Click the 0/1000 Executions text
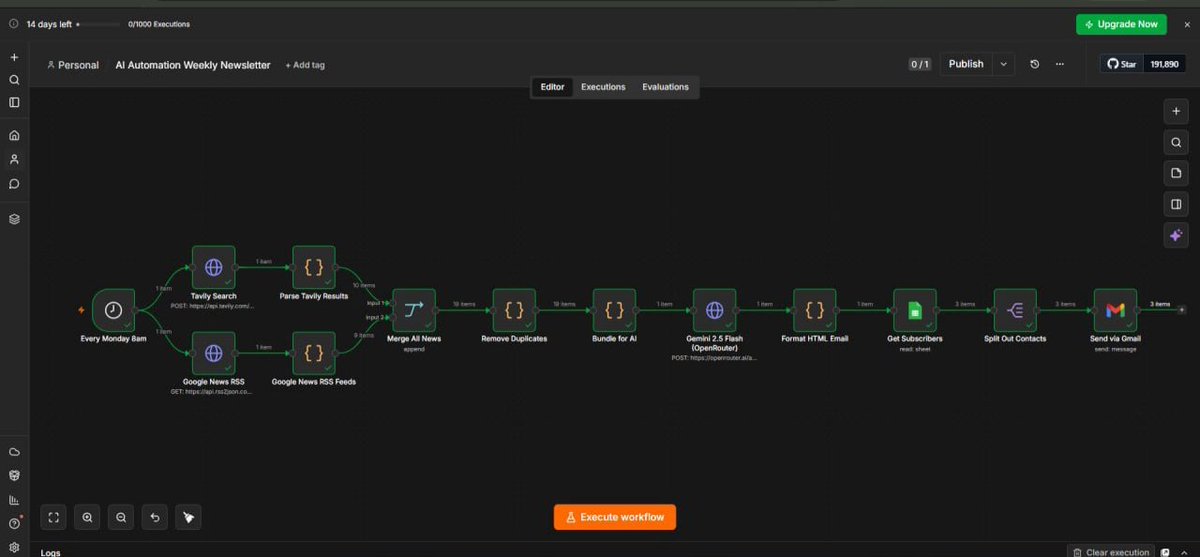The height and width of the screenshot is (557, 1200). pos(159,24)
